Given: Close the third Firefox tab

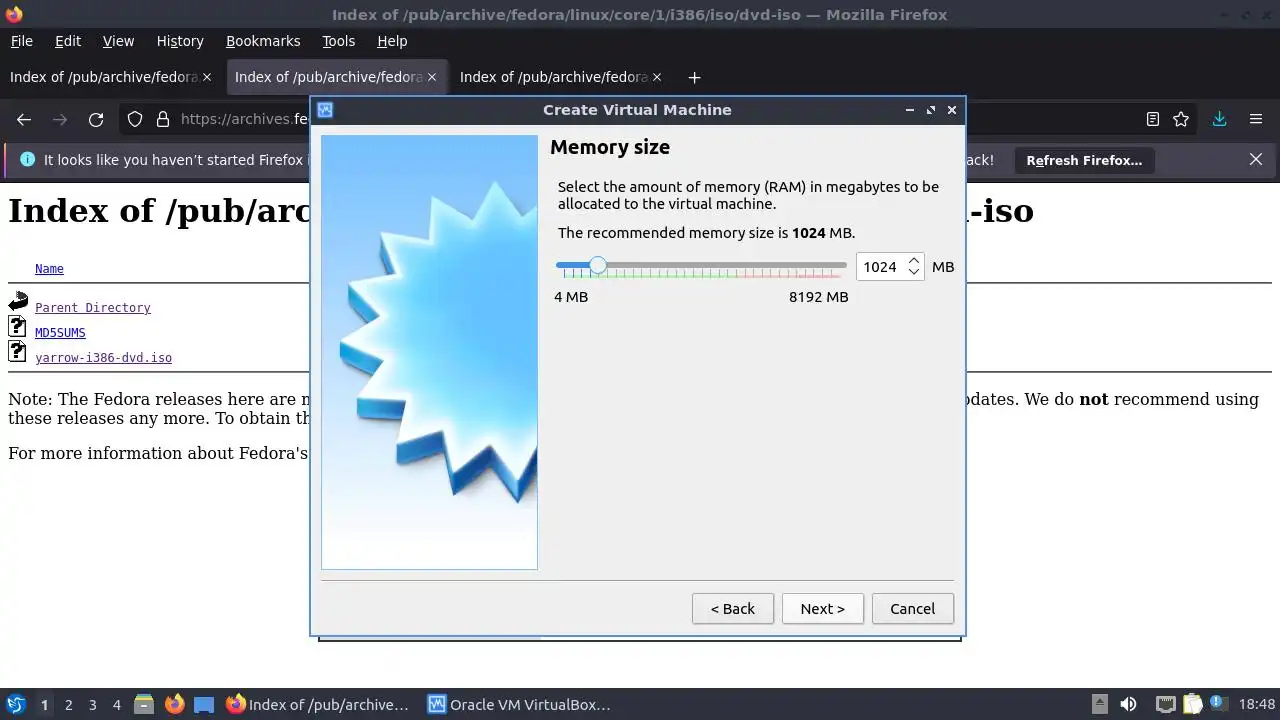Looking at the screenshot, I should click(x=657, y=77).
